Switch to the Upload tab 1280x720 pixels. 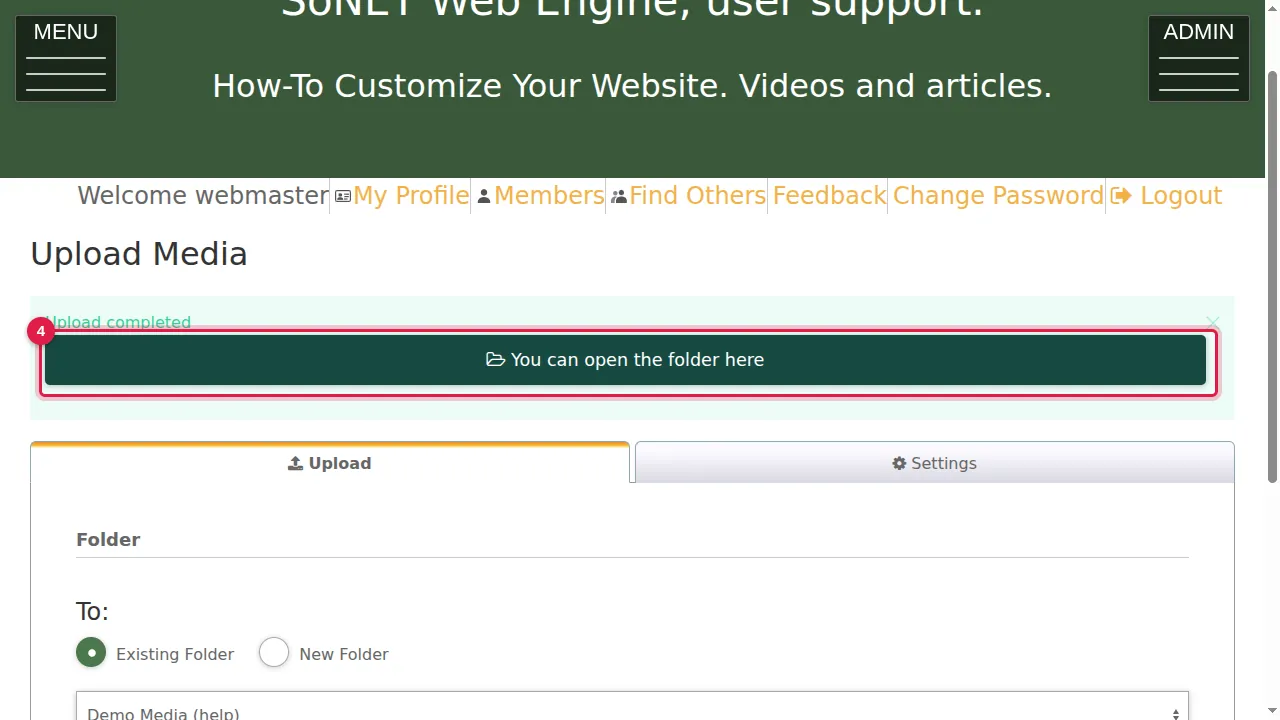(x=330, y=463)
